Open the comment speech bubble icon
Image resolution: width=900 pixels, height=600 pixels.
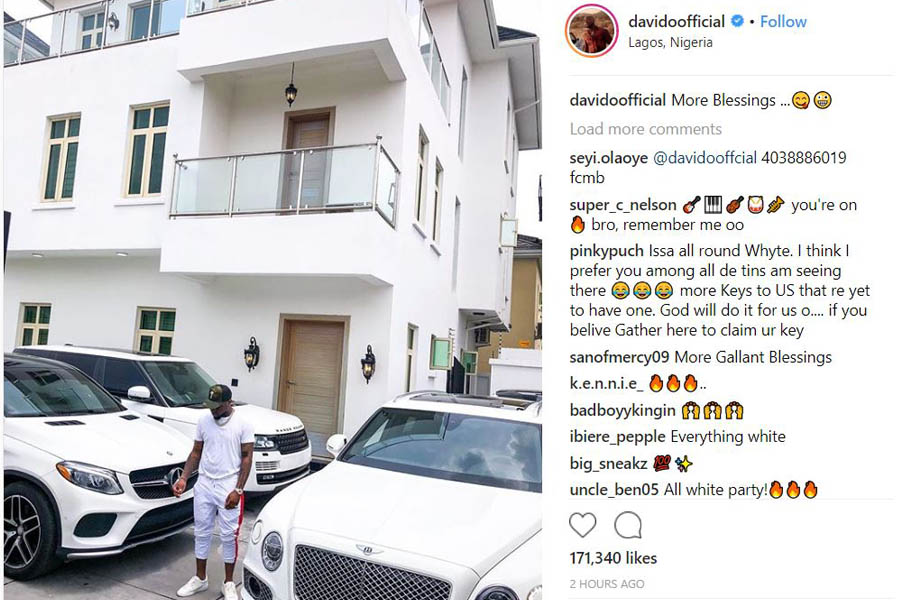tap(628, 525)
